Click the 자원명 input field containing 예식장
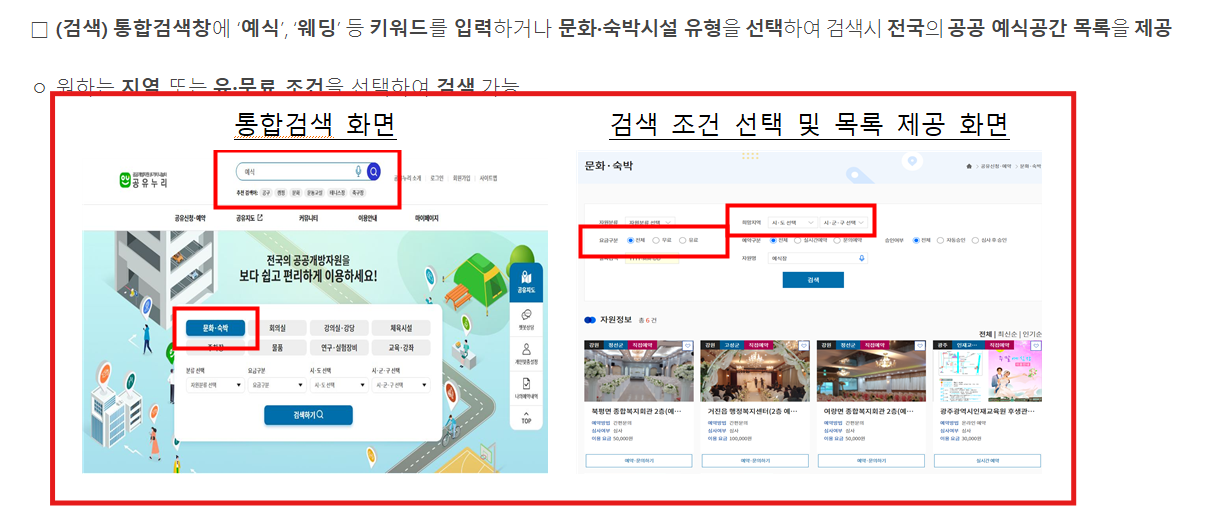Screen dimensions: 1215x511 [x=818, y=258]
